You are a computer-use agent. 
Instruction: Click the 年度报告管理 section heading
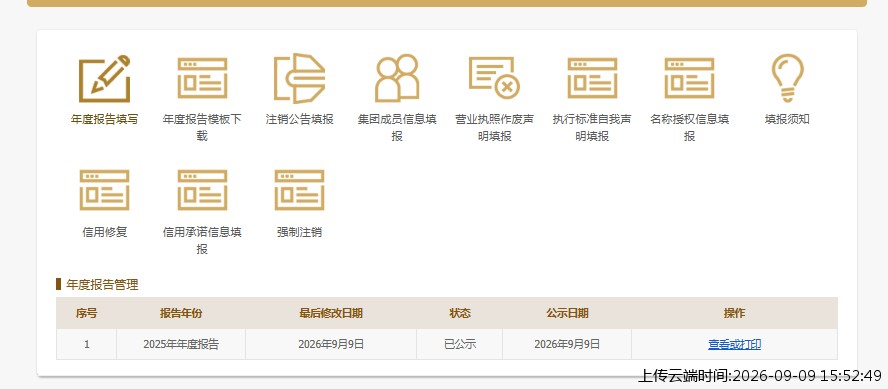[x=102, y=285]
